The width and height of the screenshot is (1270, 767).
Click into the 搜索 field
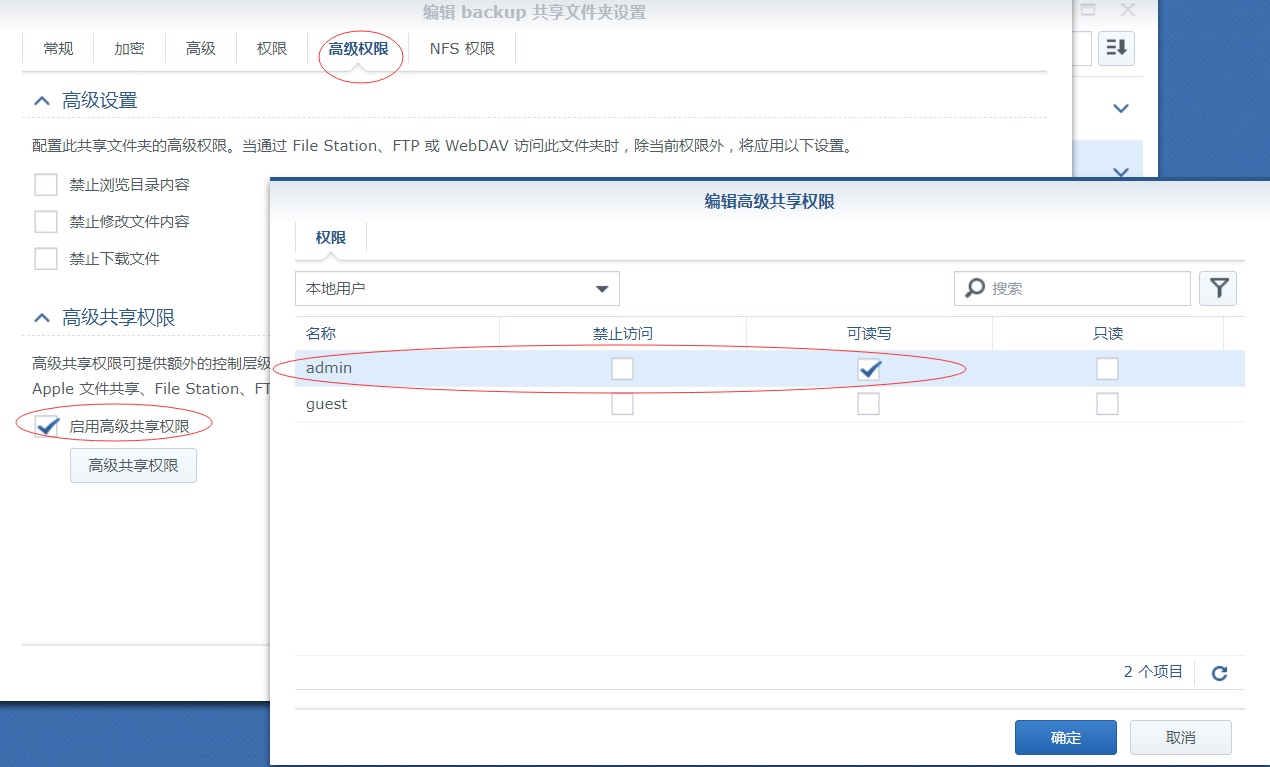(x=1072, y=288)
